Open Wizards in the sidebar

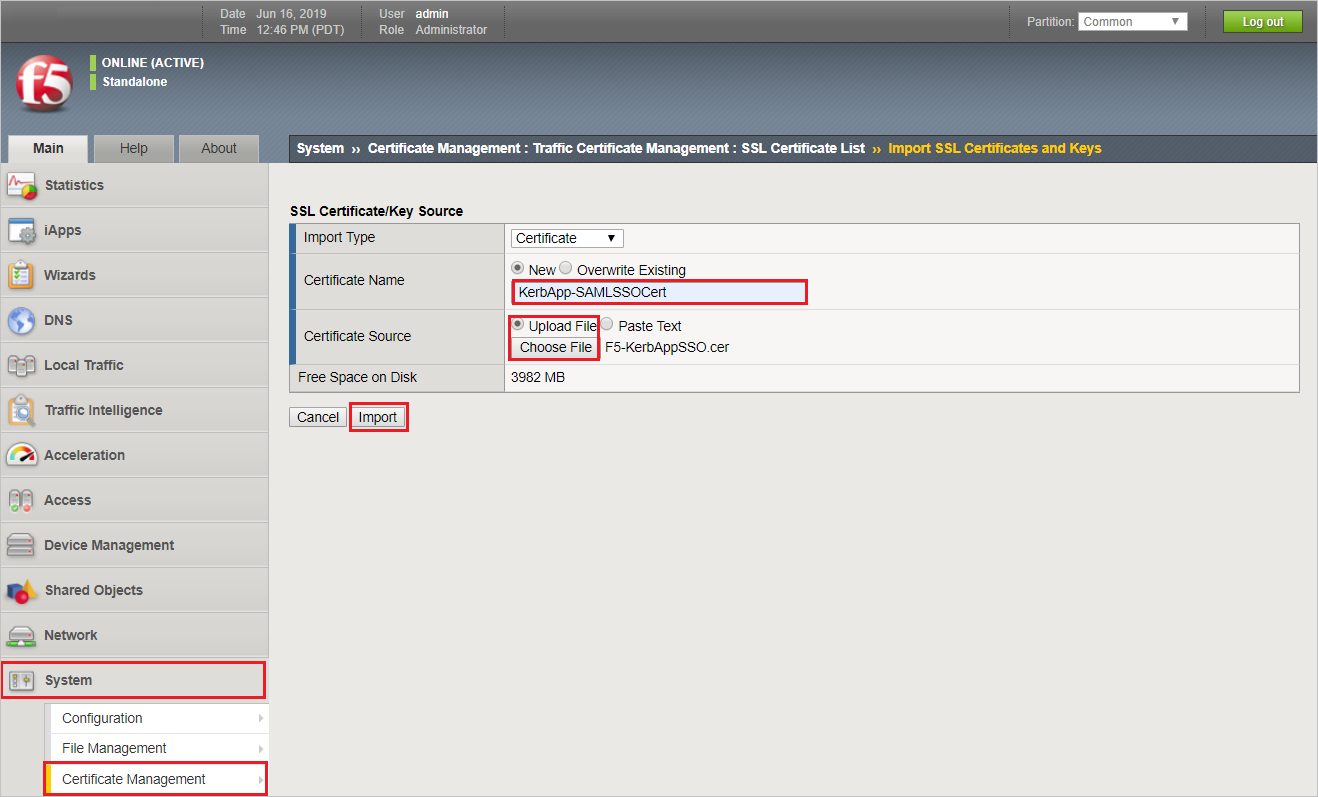134,275
